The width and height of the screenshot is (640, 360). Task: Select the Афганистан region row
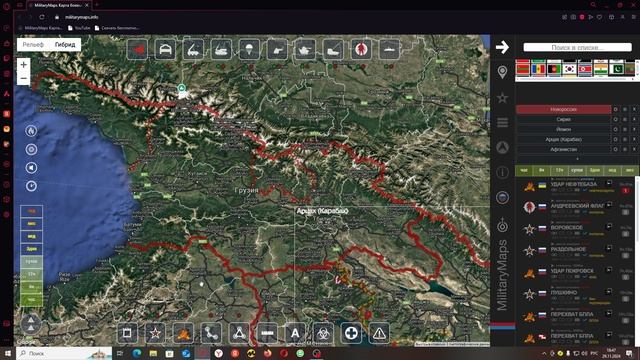coord(563,149)
